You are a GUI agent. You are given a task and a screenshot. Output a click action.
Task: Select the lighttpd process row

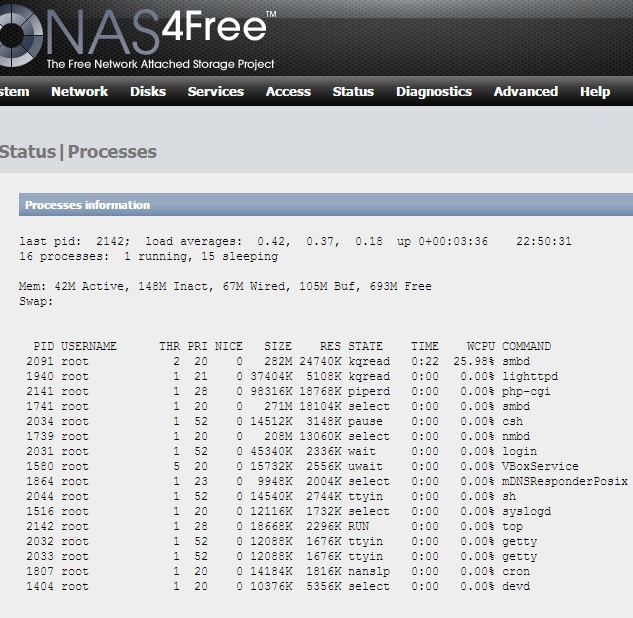(x=292, y=376)
